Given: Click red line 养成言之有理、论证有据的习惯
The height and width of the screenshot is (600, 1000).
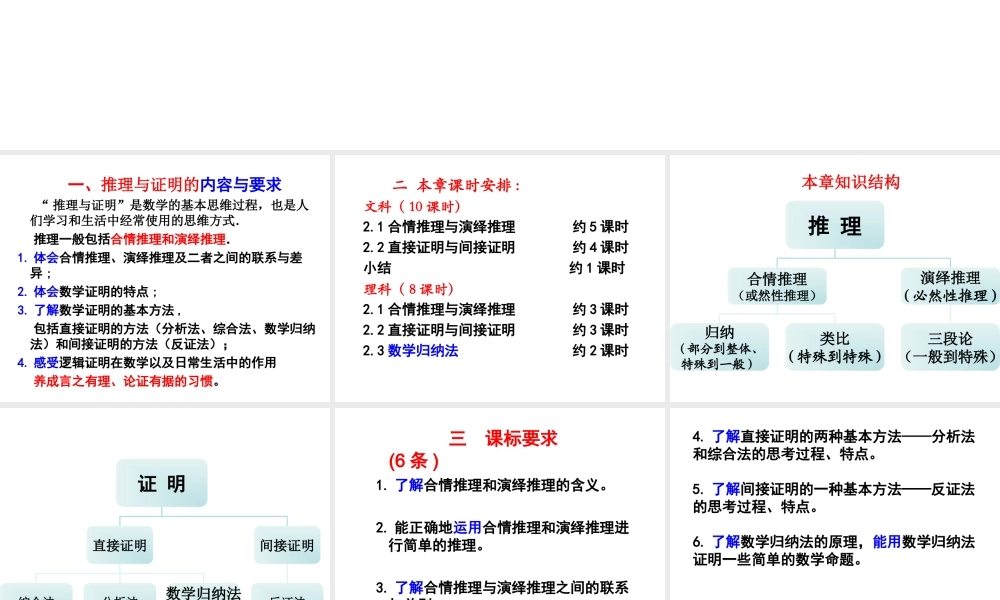Looking at the screenshot, I should [x=126, y=381].
